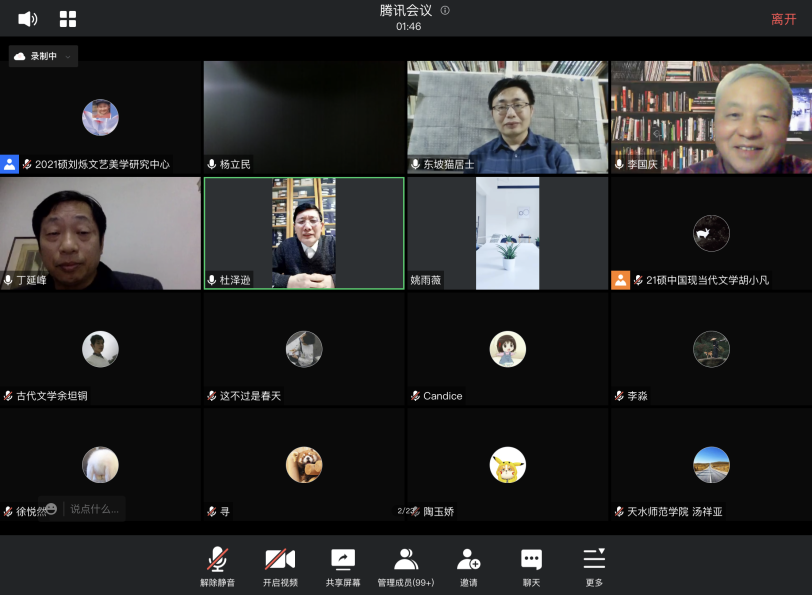Select 杜泽逊's highlighted video tile
This screenshot has height=595, width=812.
(304, 233)
